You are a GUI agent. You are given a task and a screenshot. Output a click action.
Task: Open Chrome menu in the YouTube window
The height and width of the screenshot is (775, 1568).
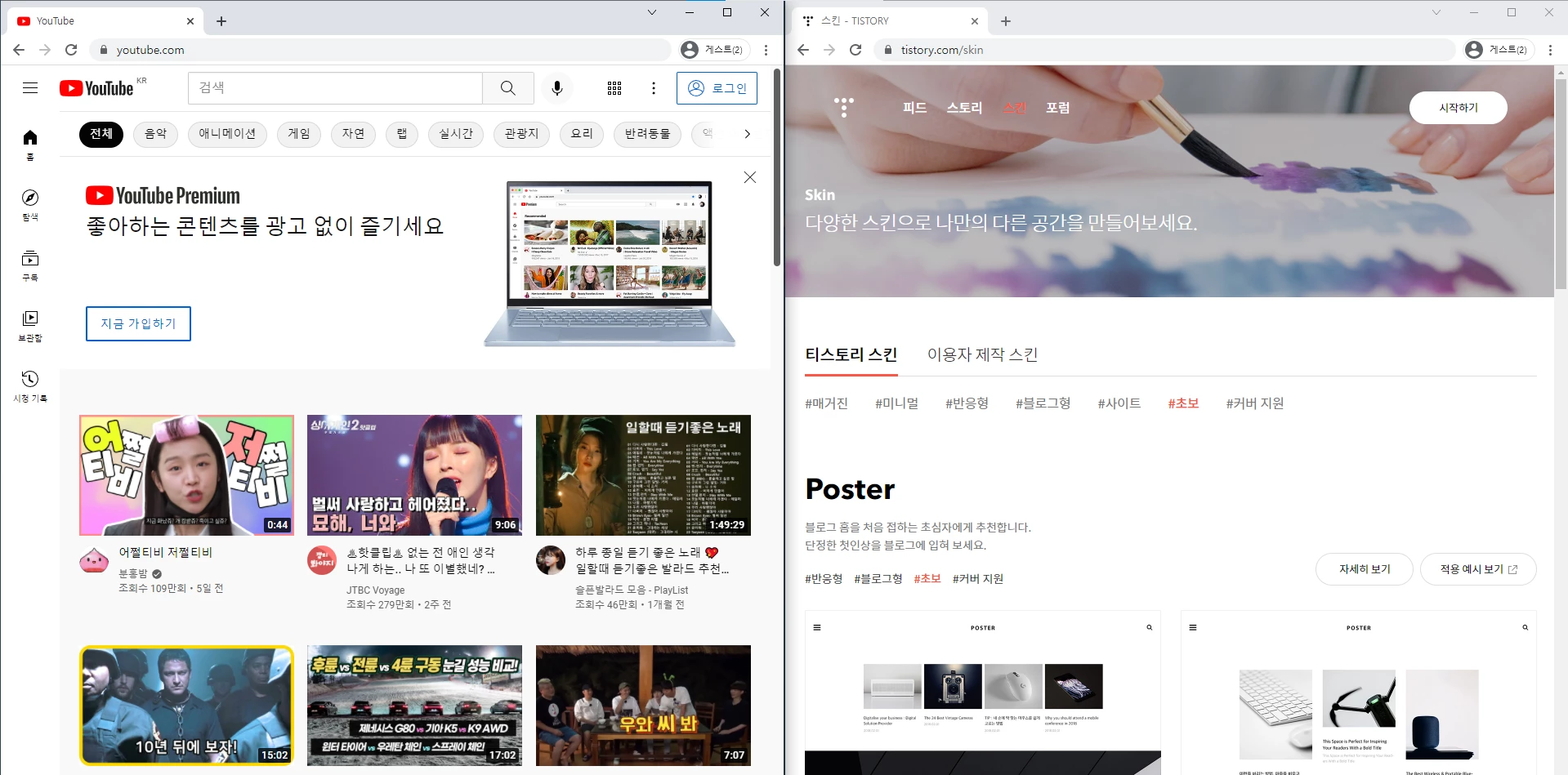[766, 50]
